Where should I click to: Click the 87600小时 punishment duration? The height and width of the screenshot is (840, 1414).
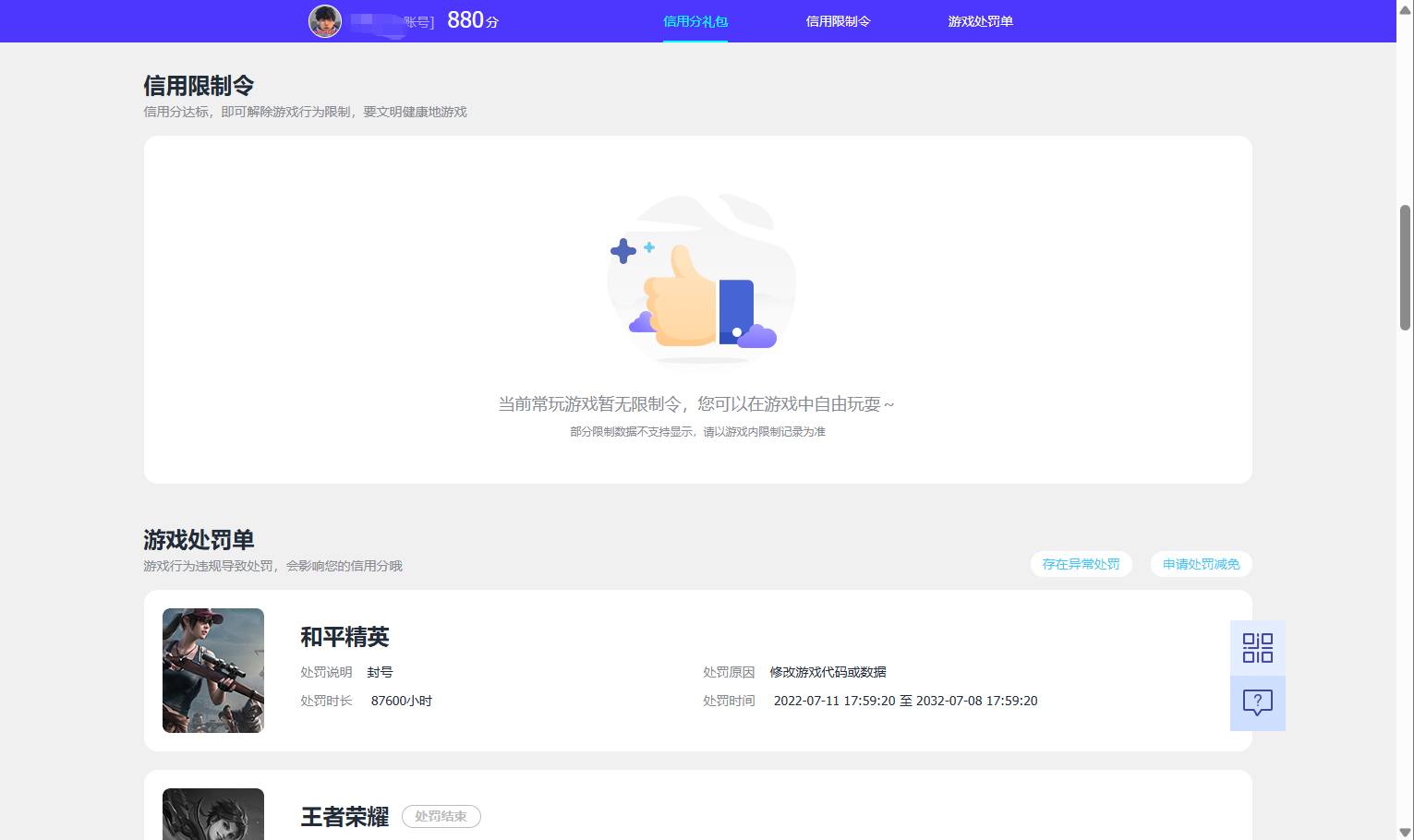[402, 701]
